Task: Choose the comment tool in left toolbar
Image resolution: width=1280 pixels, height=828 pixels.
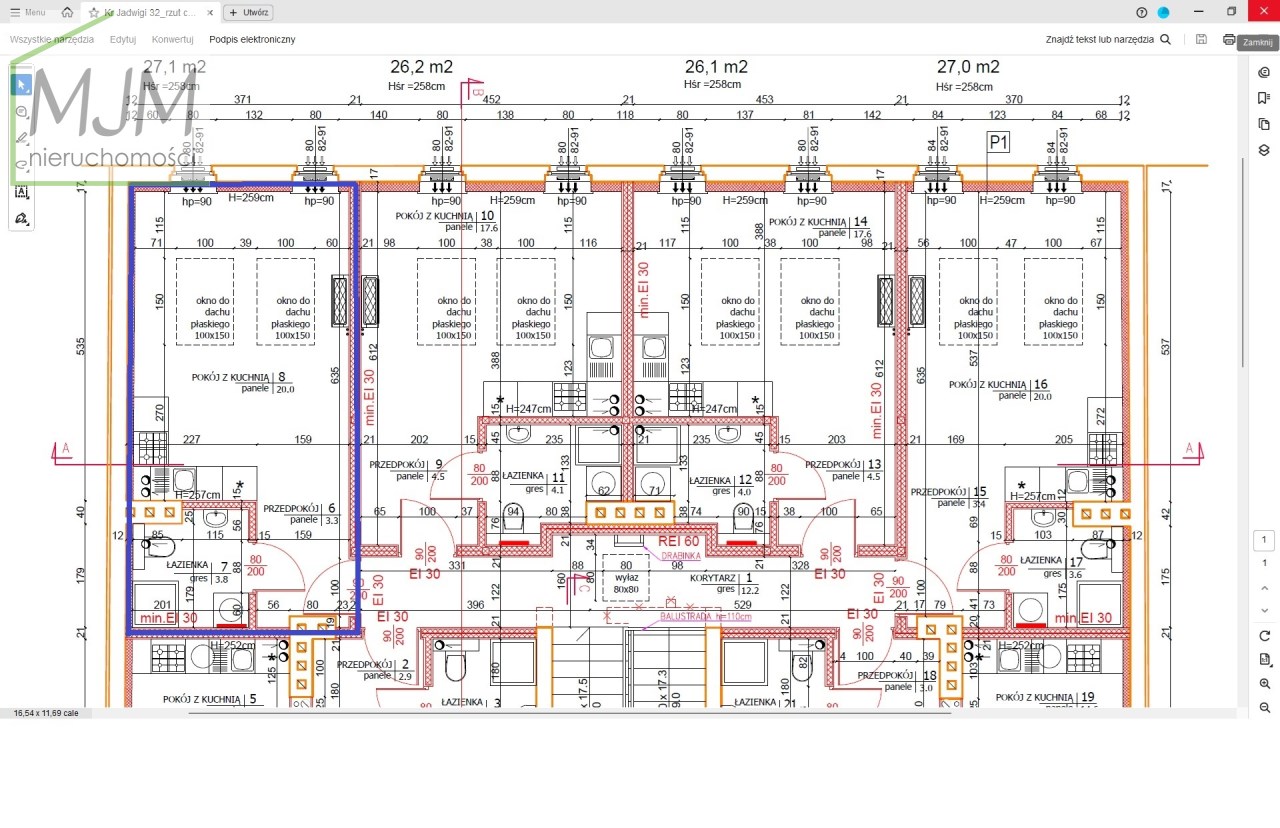Action: [x=21, y=112]
